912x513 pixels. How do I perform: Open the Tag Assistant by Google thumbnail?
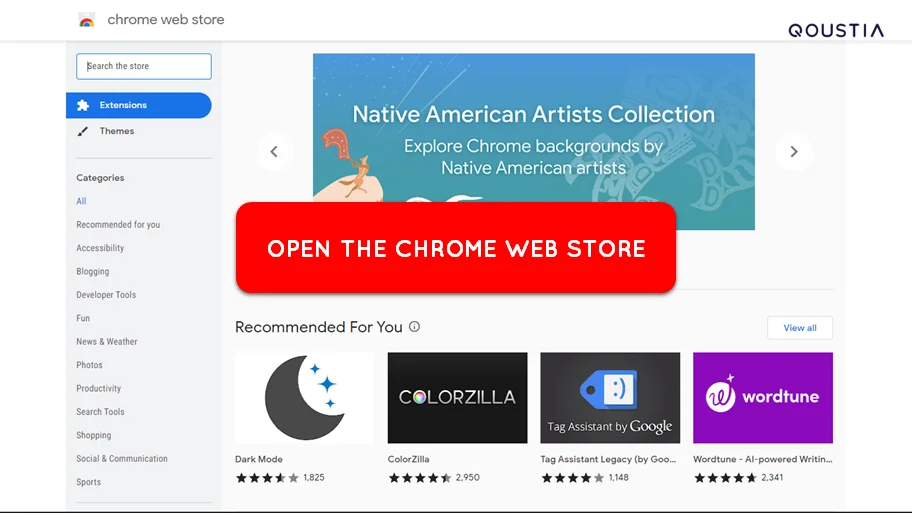coord(610,398)
